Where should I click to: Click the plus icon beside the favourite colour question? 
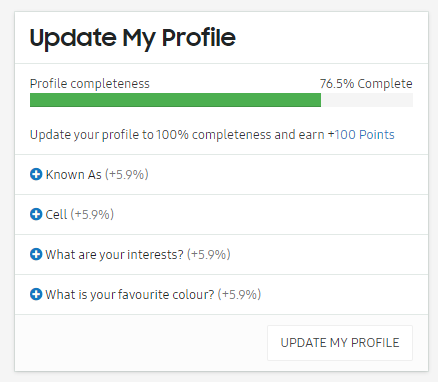tap(36, 294)
